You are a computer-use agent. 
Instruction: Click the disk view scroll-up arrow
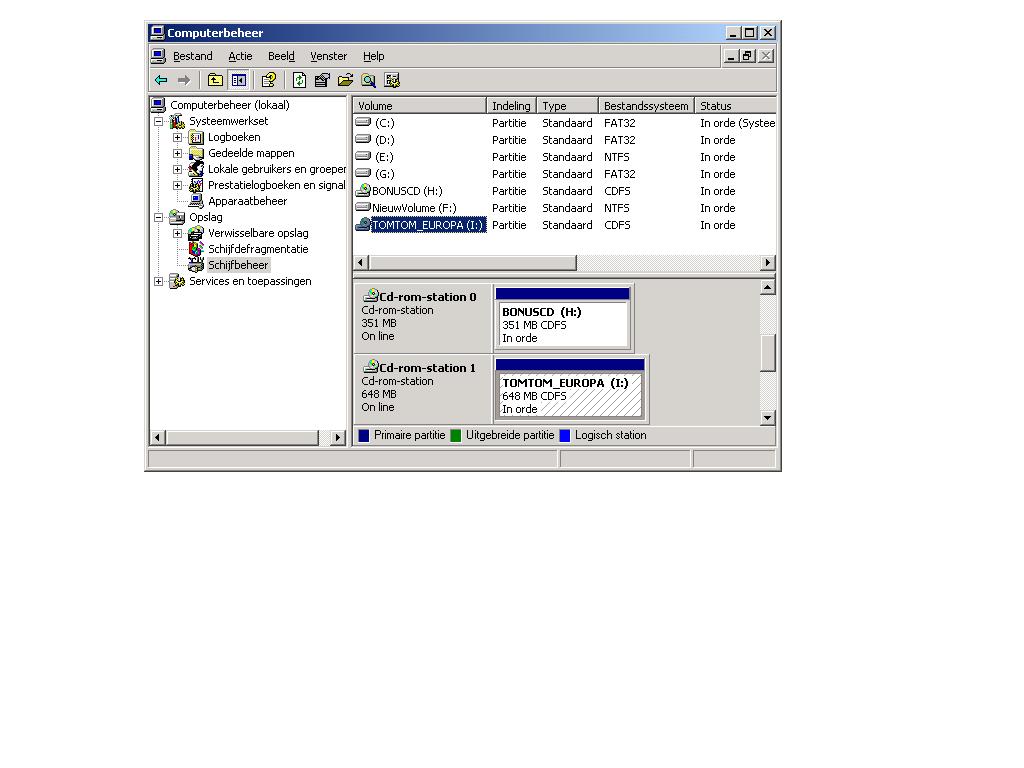pos(768,287)
